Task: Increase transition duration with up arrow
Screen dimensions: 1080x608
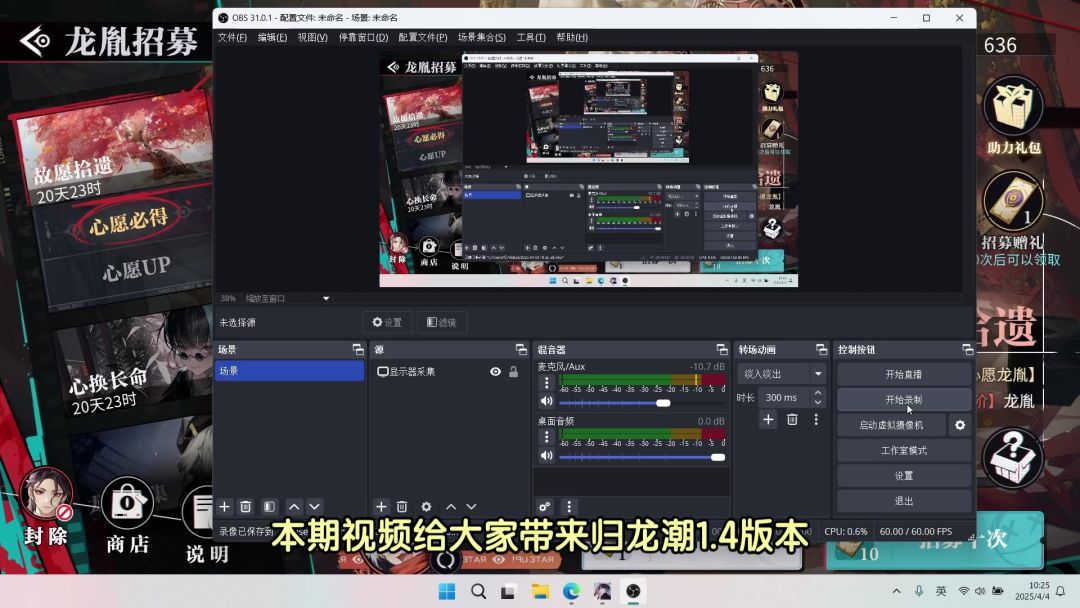Action: [817, 393]
